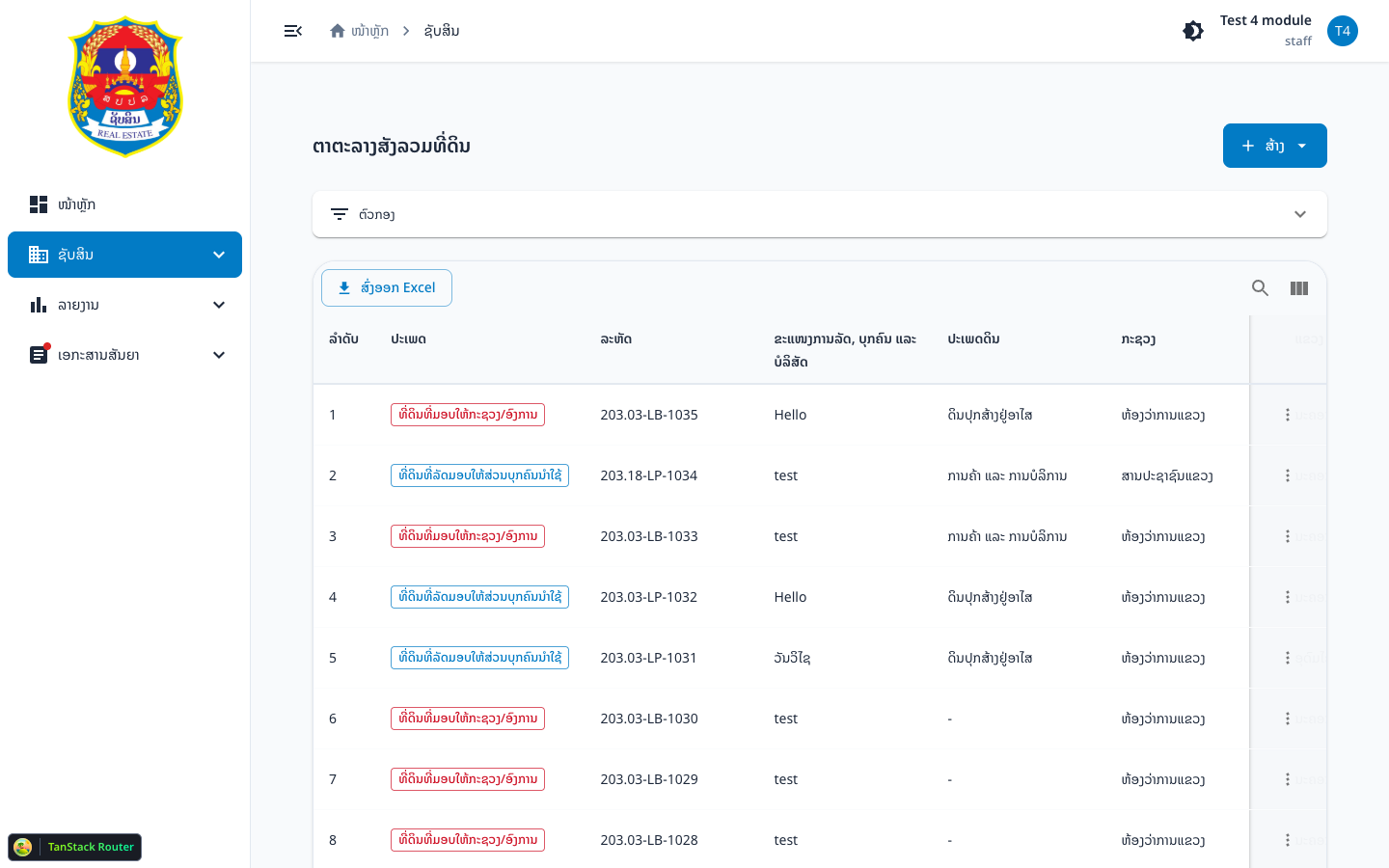Click the blue type tag in row 2
This screenshot has height=868, width=1389.
(x=479, y=475)
